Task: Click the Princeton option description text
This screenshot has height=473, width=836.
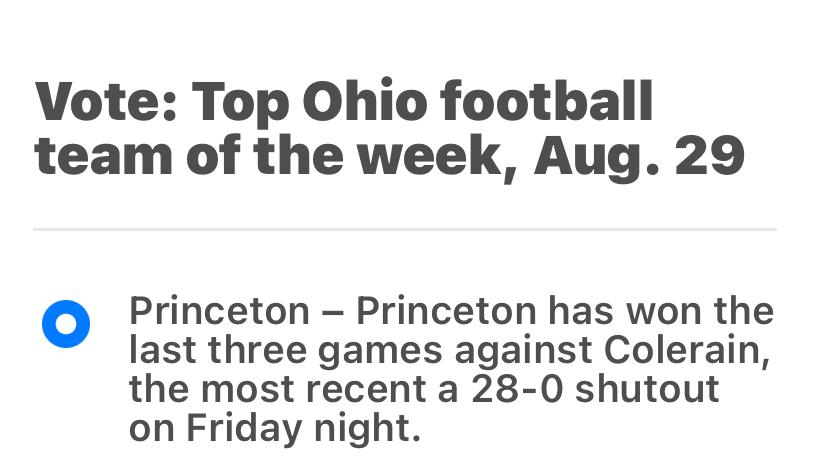Action: tap(450, 369)
